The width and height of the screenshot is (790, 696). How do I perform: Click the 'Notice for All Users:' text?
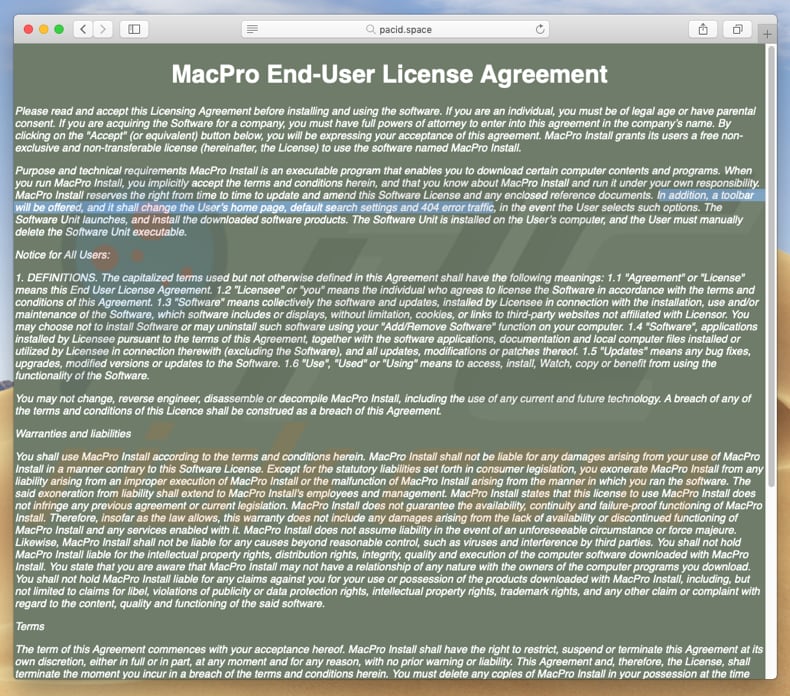[x=62, y=255]
